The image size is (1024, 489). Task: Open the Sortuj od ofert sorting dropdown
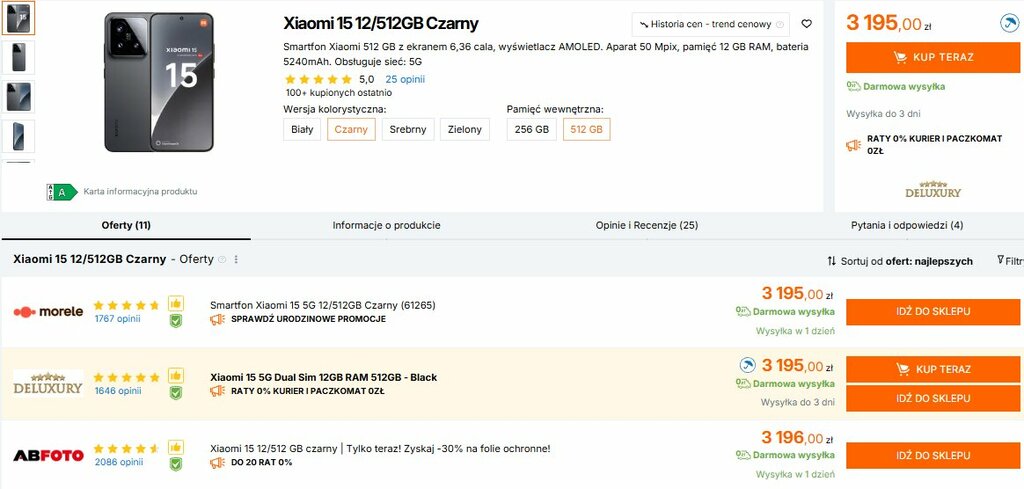point(900,261)
